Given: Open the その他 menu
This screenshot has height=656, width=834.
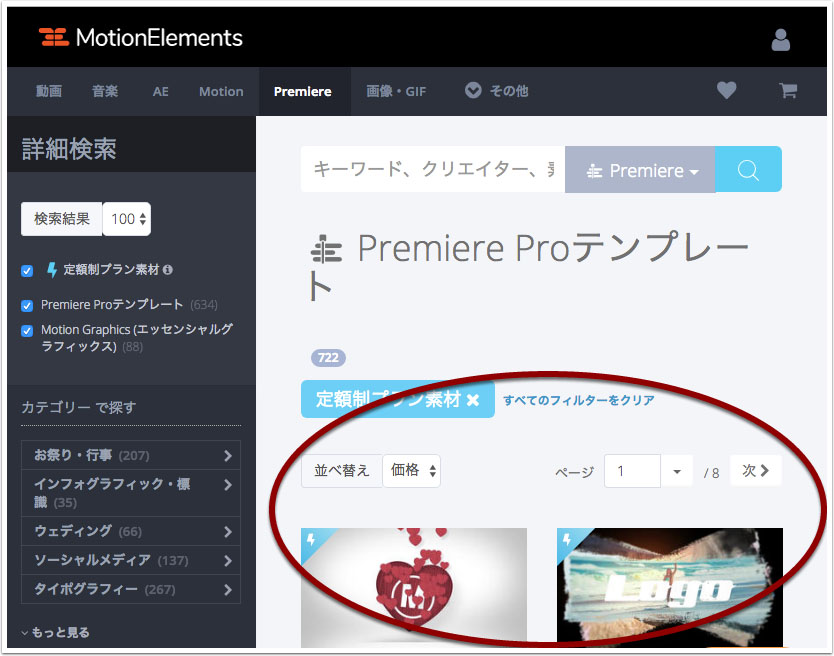Looking at the screenshot, I should [496, 91].
